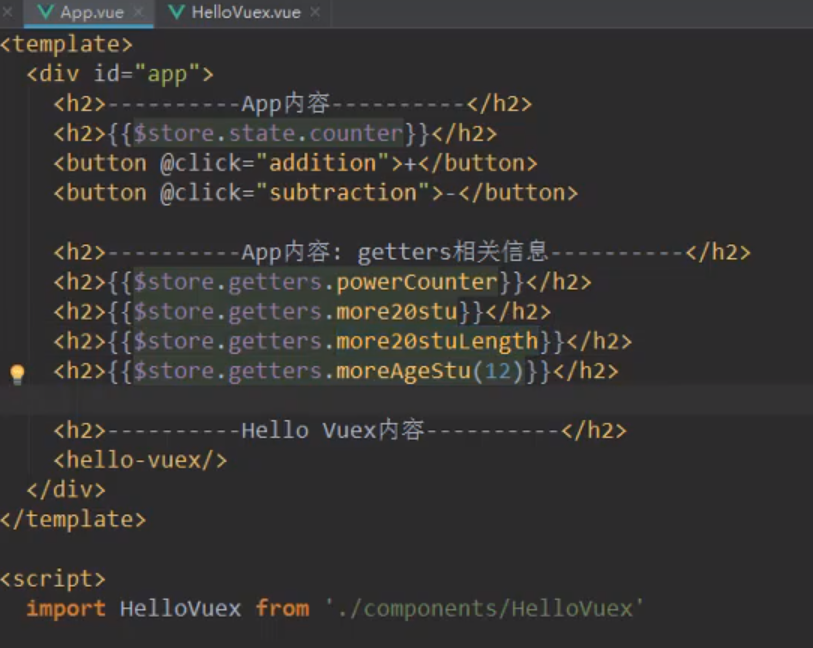Click the import keyword
813x648 pixels.
pyautogui.click(x=66, y=609)
